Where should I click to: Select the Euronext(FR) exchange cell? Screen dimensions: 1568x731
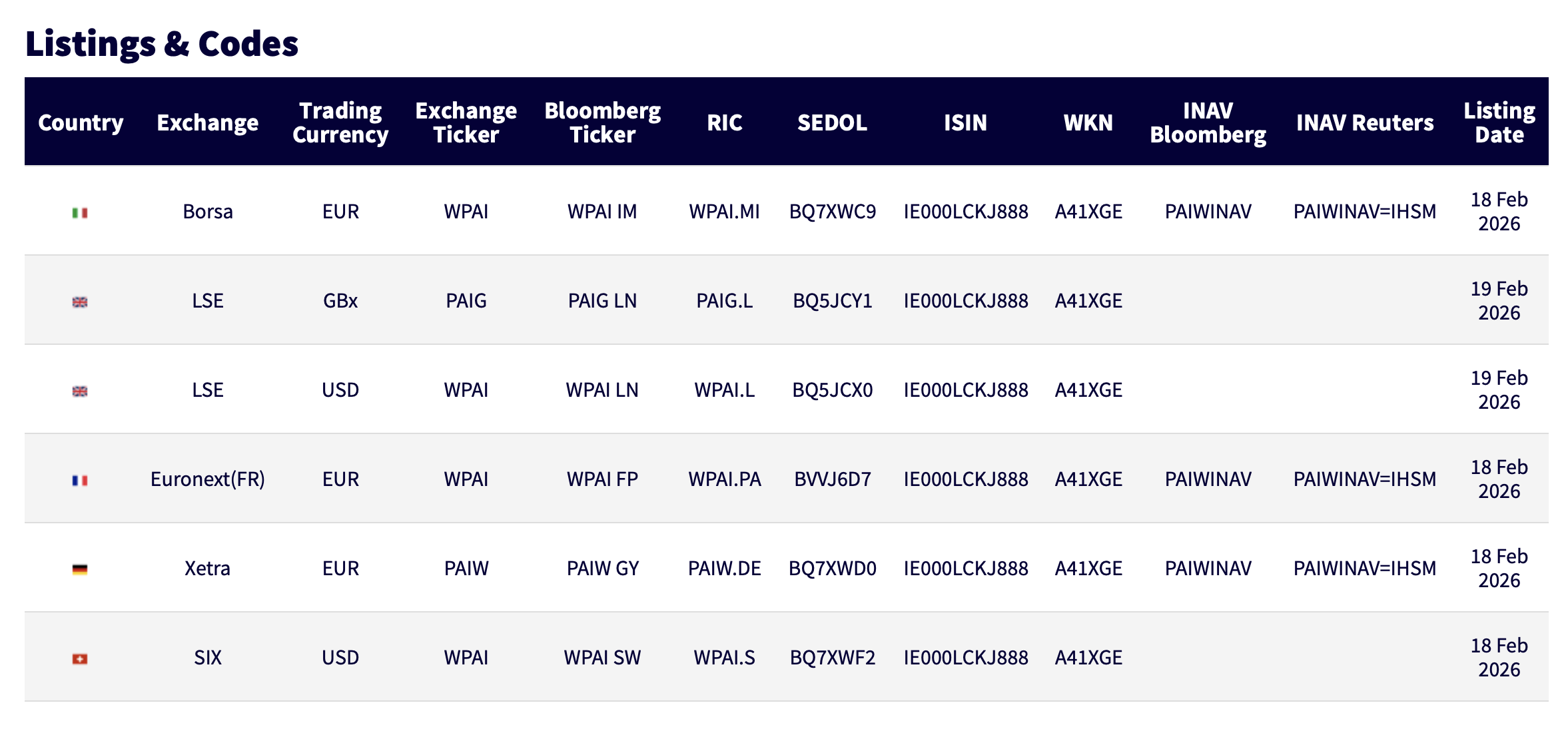pyautogui.click(x=207, y=479)
